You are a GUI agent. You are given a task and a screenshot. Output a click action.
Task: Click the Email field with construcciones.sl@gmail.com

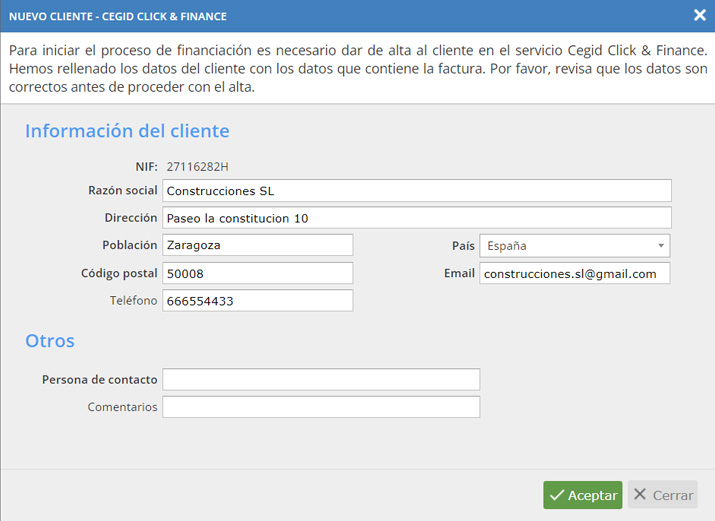click(575, 273)
